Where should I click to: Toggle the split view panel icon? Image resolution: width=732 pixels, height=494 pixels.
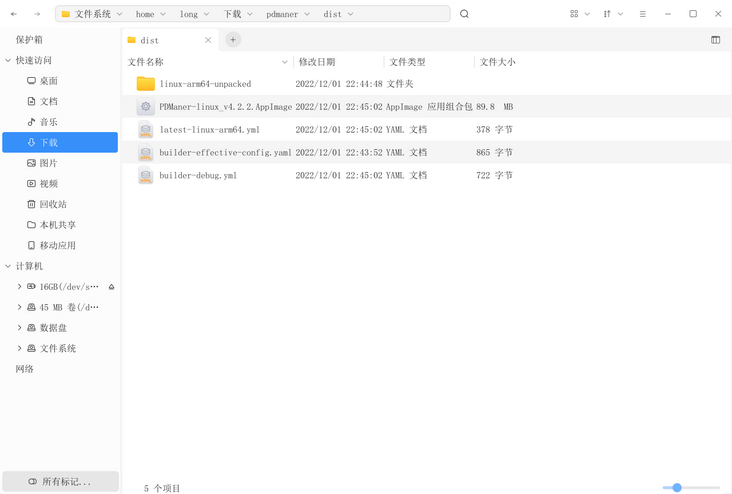click(x=715, y=40)
